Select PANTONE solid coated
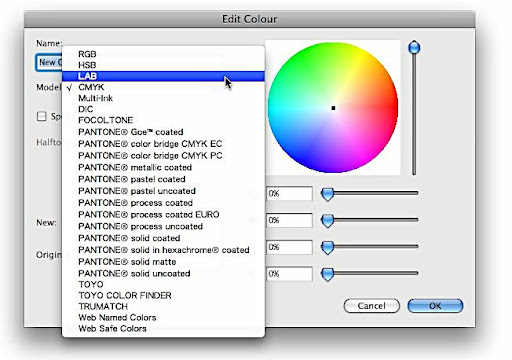The width and height of the screenshot is (512, 360). coord(163,238)
